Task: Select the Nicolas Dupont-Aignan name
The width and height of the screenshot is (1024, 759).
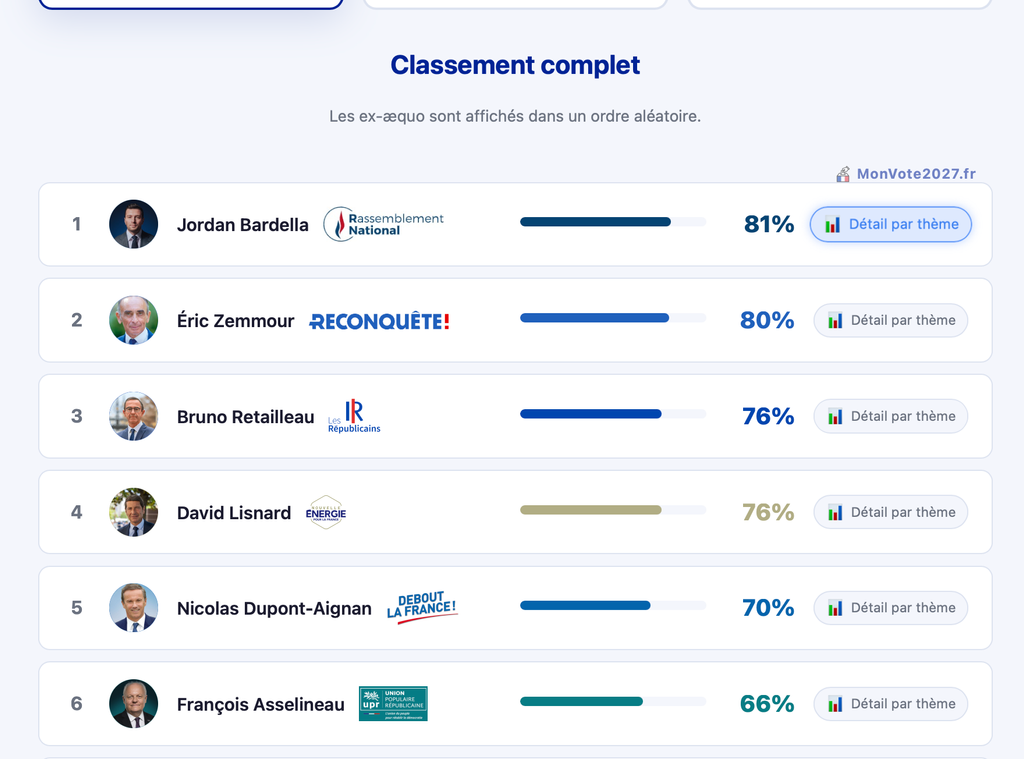Action: pos(274,608)
